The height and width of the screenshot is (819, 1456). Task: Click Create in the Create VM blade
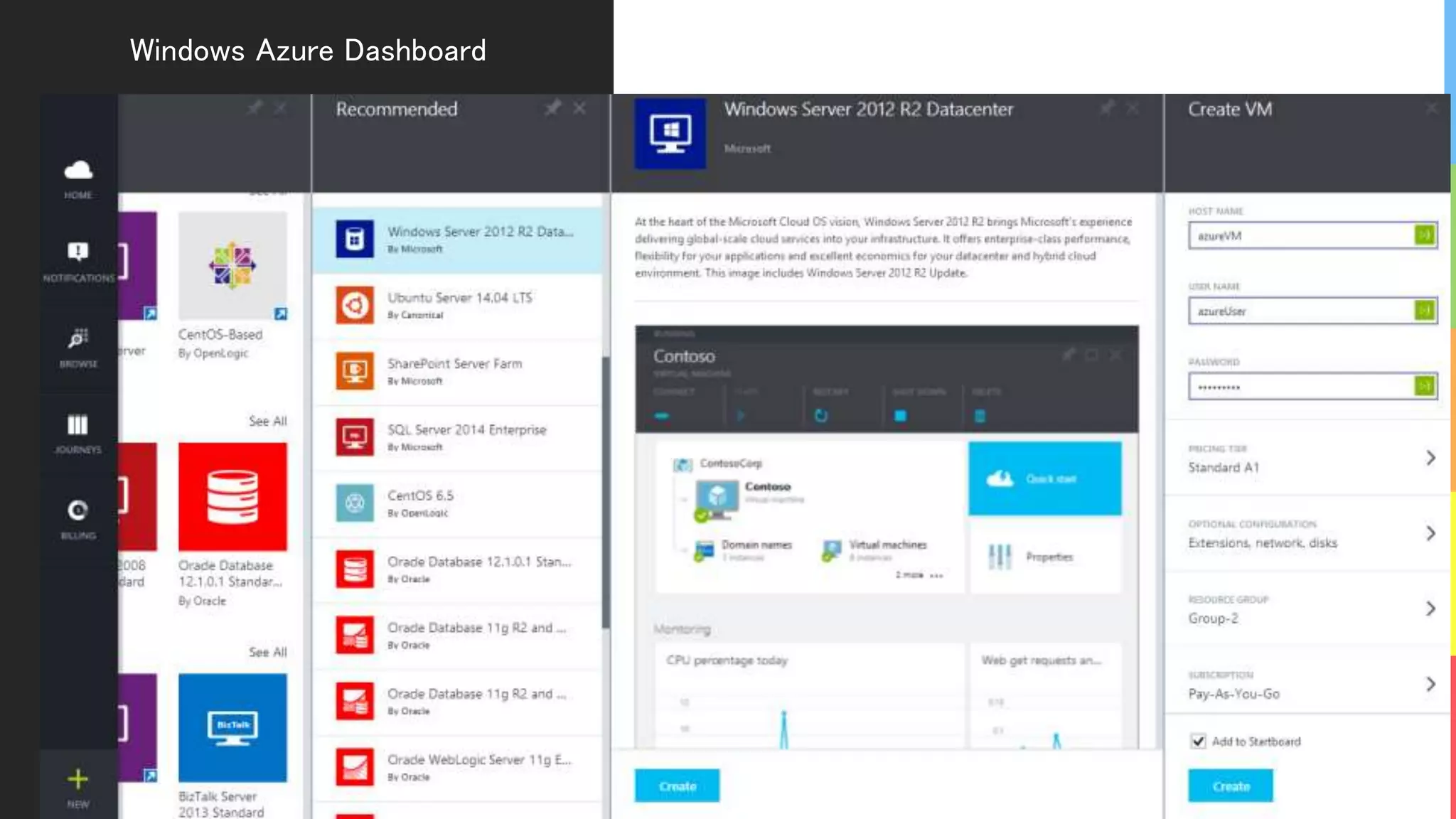coord(1231,786)
